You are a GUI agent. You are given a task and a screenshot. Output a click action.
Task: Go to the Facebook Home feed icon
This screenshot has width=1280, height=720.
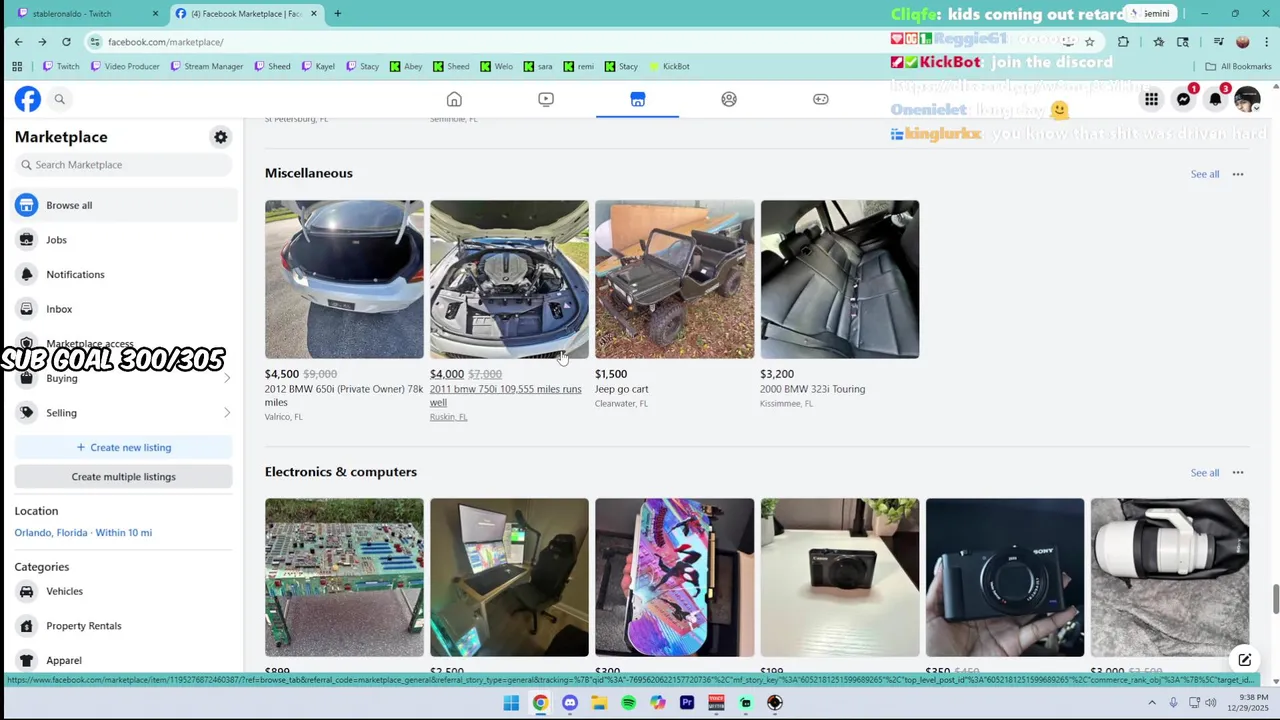coord(454,99)
